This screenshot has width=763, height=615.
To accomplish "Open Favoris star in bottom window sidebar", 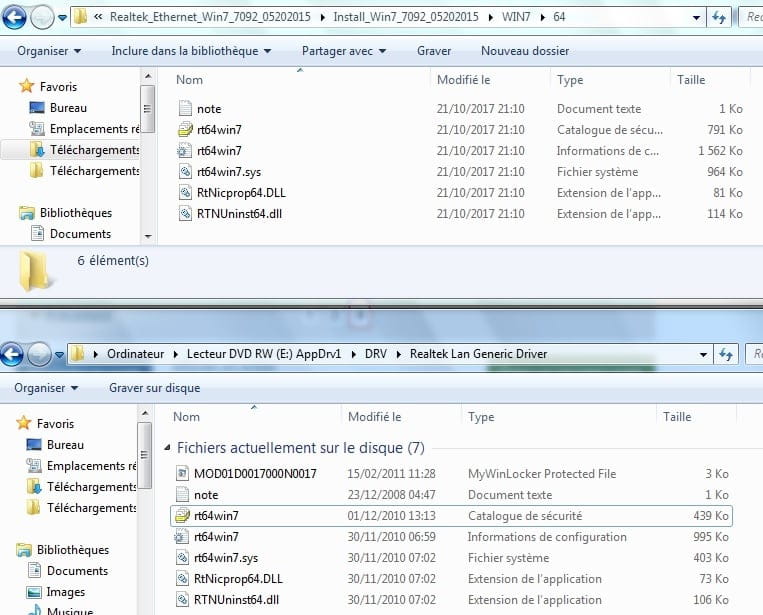I will click(x=23, y=423).
